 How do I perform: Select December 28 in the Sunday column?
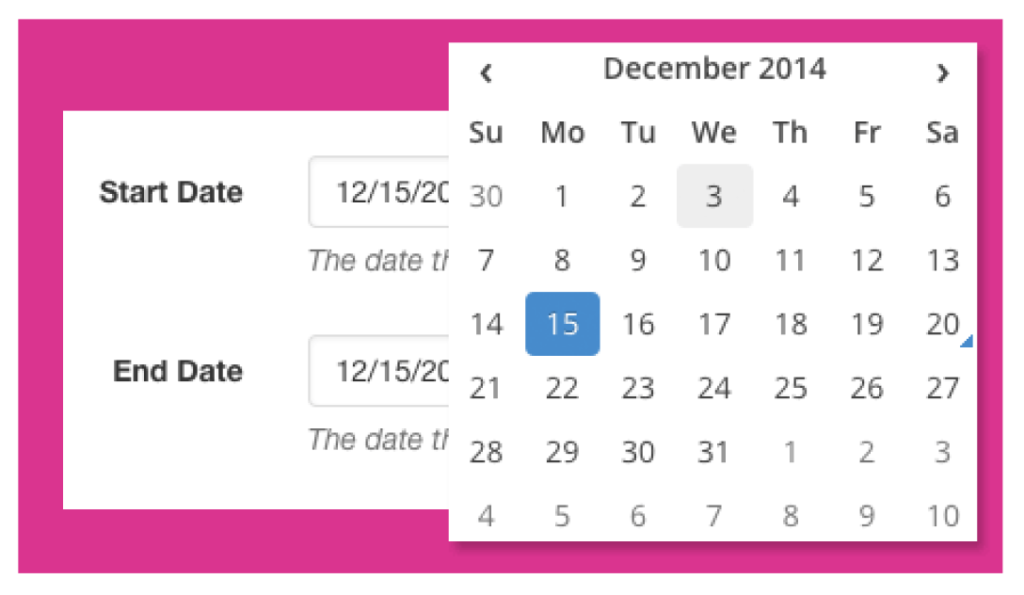486,452
